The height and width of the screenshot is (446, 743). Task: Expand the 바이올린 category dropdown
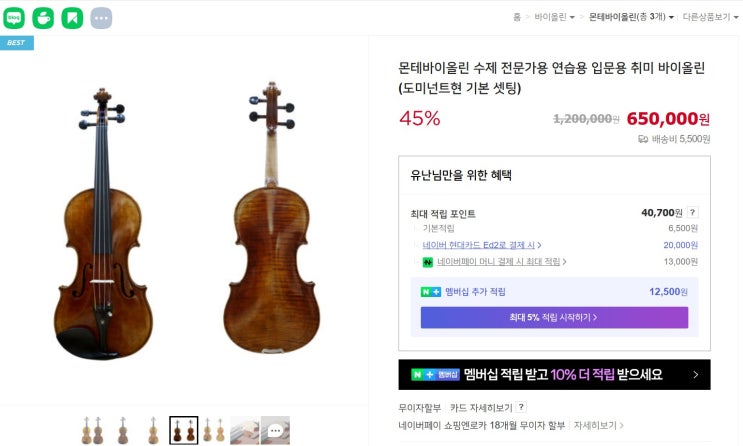tap(554, 17)
